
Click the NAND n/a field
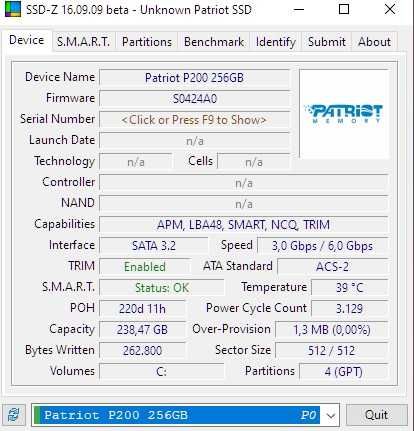[244, 204]
